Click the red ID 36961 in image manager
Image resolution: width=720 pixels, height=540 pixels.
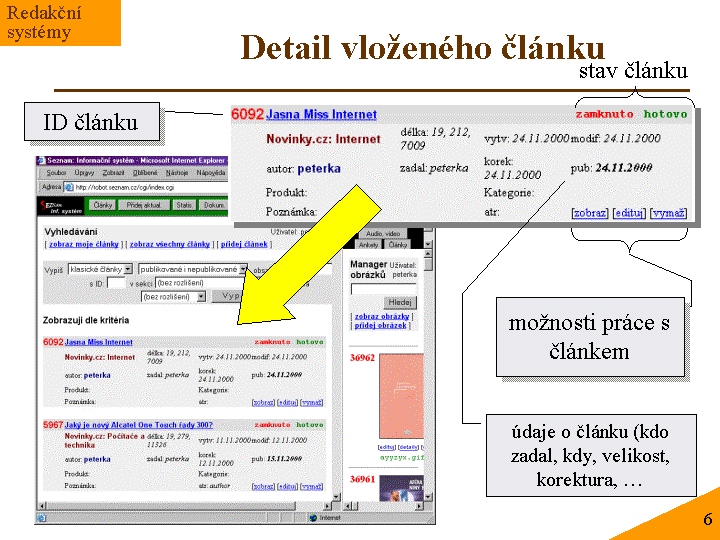(362, 479)
